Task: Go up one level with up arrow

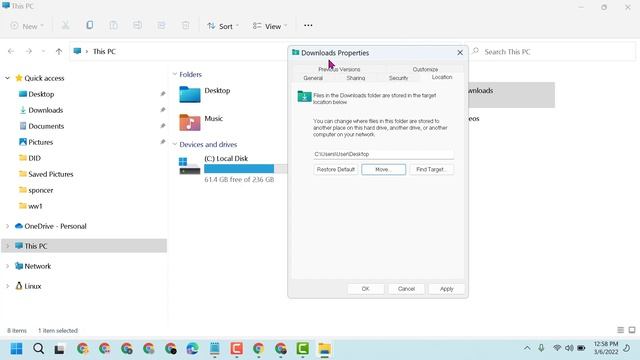Action: coord(59,51)
